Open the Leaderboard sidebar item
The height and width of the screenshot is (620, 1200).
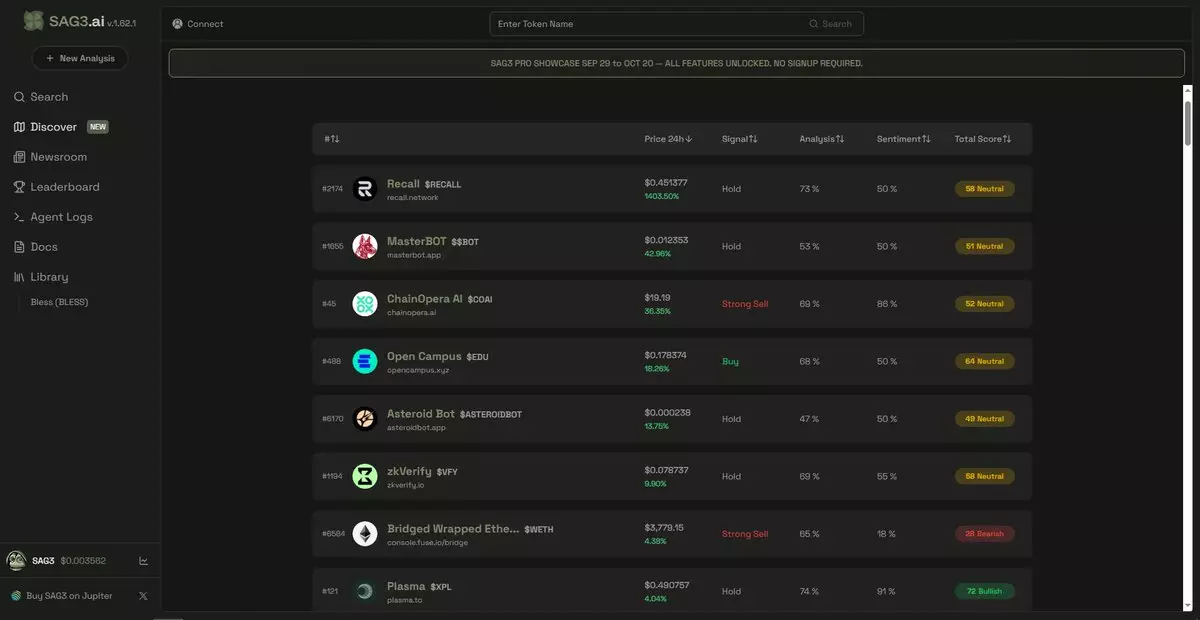click(x=64, y=187)
